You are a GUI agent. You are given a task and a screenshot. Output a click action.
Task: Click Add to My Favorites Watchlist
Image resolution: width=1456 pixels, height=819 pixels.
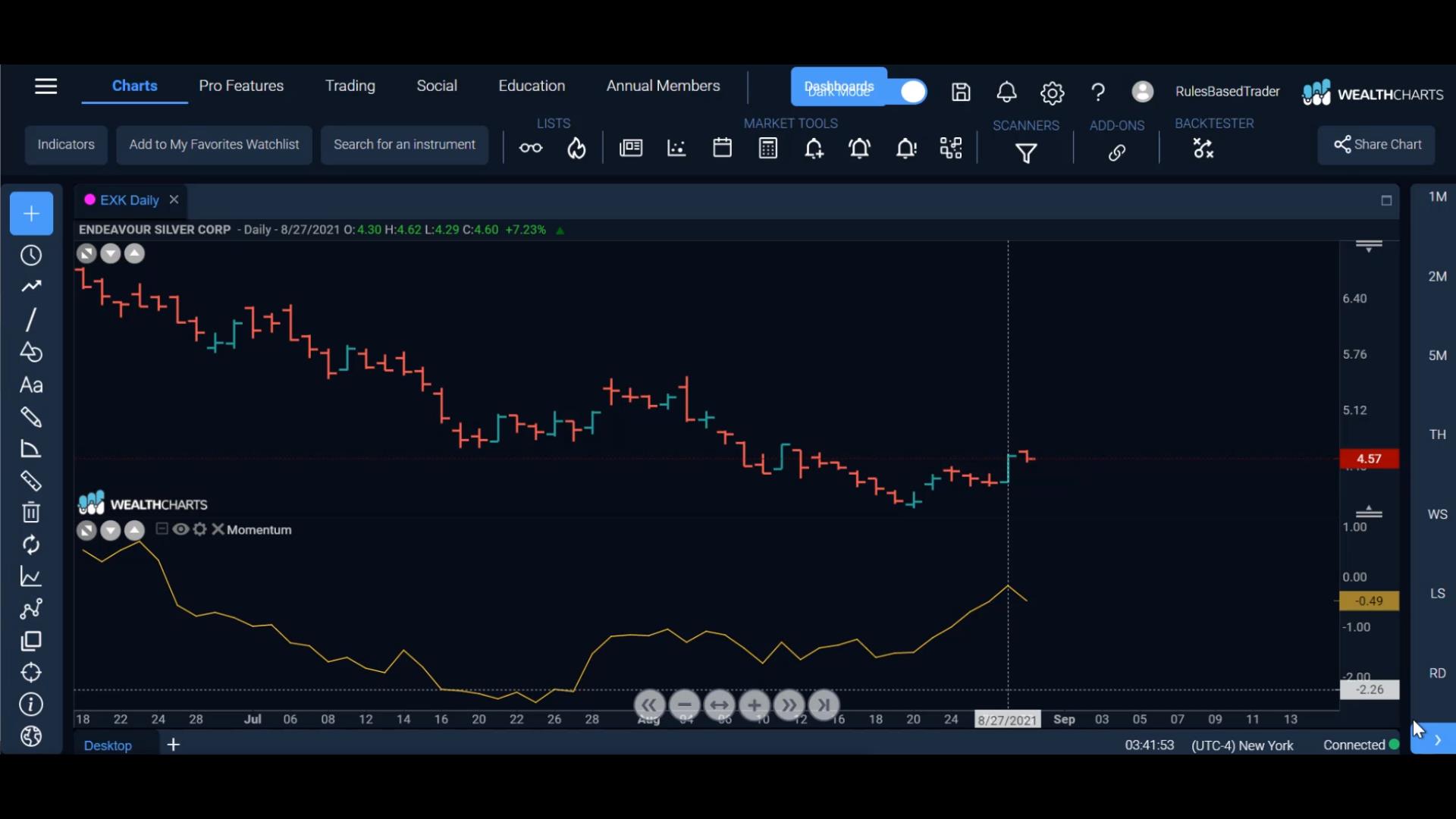(214, 145)
